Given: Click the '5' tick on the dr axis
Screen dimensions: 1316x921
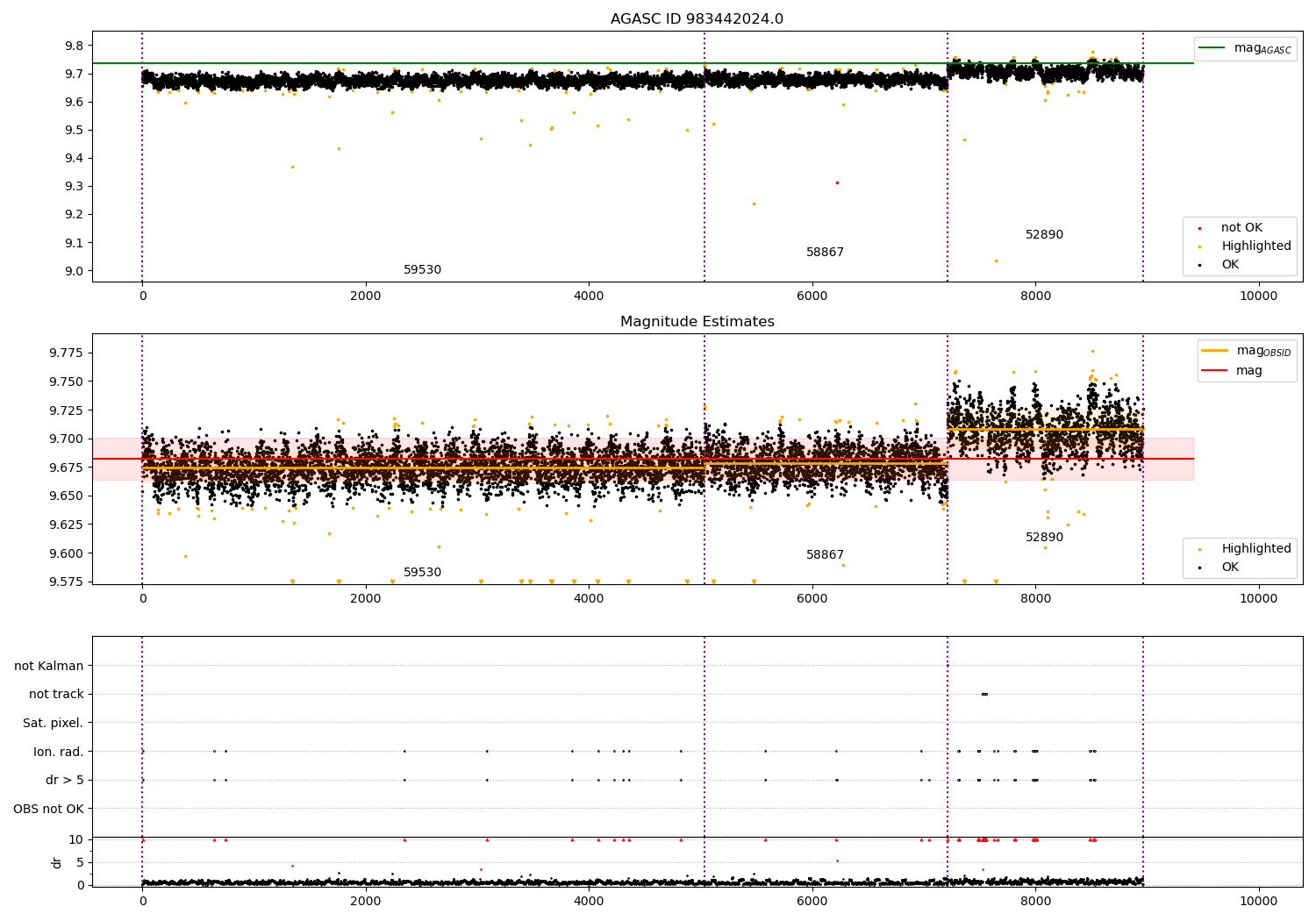Looking at the screenshot, I should click(x=80, y=862).
